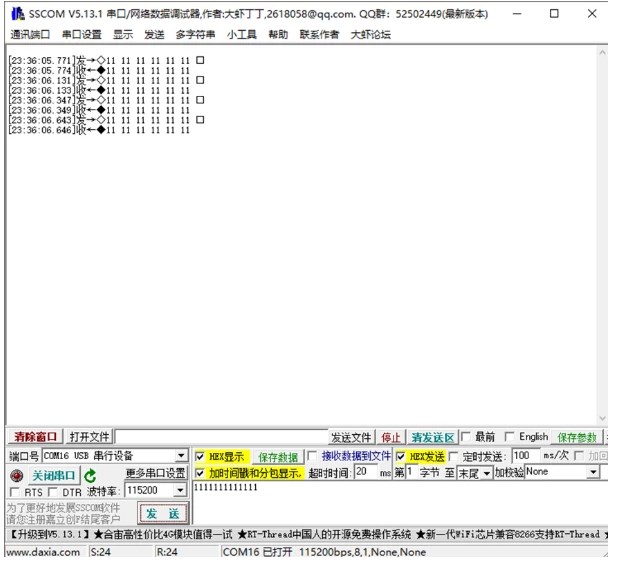This screenshot has height=569, width=617.
Task: Enable the English language checkbox
Action: tap(509, 436)
